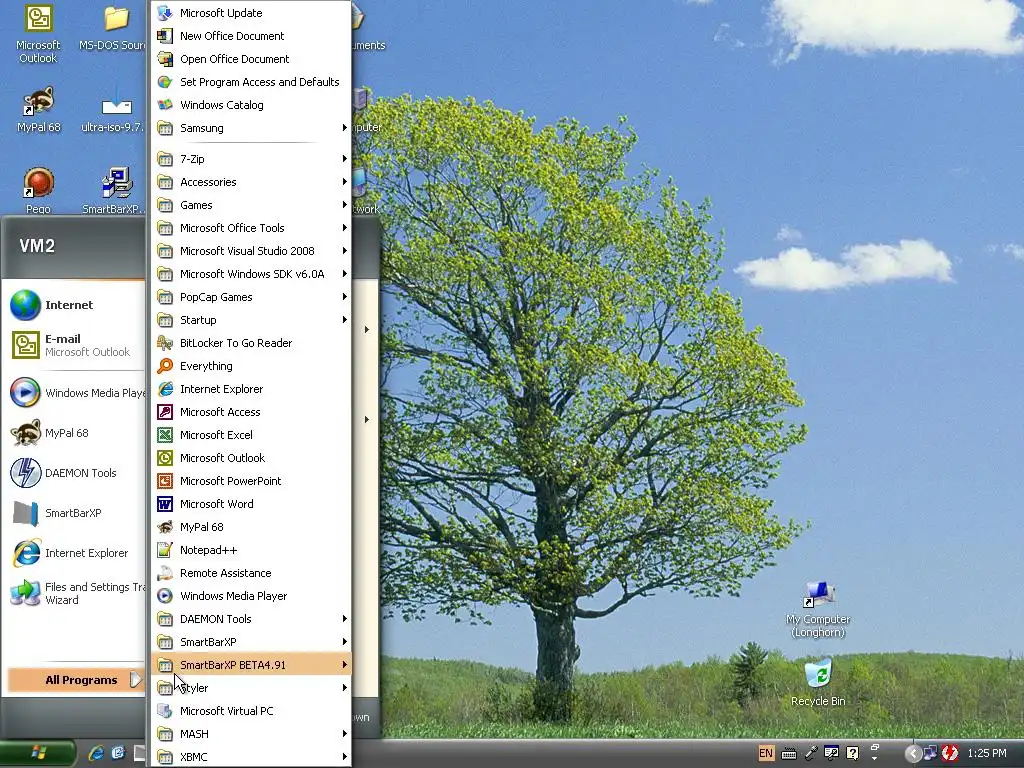Expand Microsoft Office Tools folder
Viewport: 1024px width, 768px height.
coord(251,228)
